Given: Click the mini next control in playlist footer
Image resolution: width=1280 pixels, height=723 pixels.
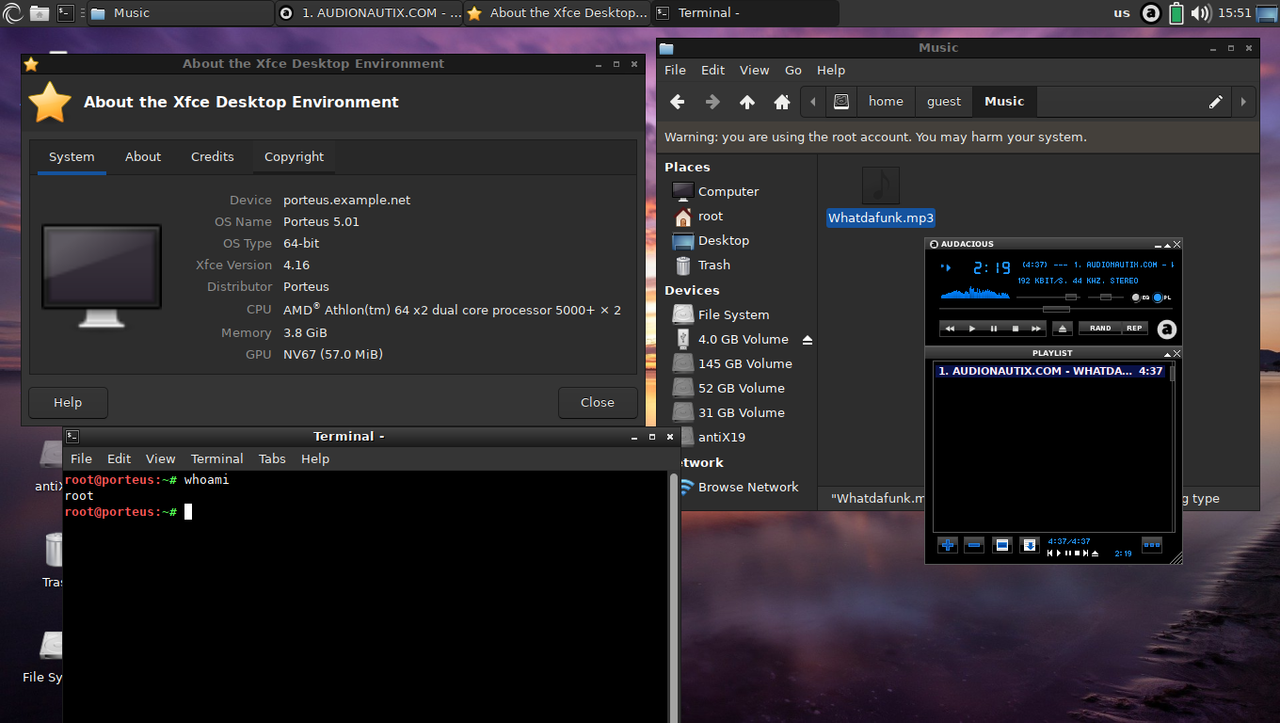Looking at the screenshot, I should click(x=1085, y=553).
